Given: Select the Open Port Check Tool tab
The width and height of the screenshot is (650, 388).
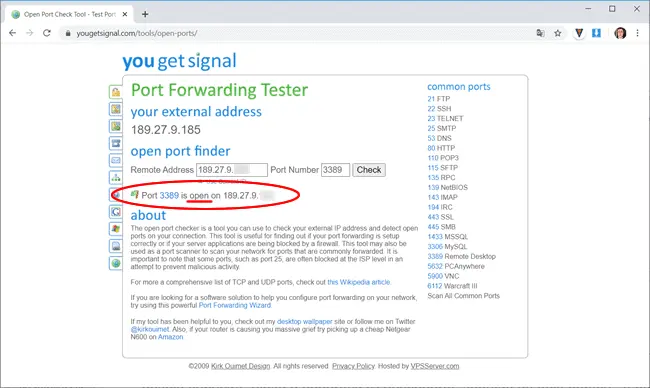Looking at the screenshot, I should [x=69, y=14].
